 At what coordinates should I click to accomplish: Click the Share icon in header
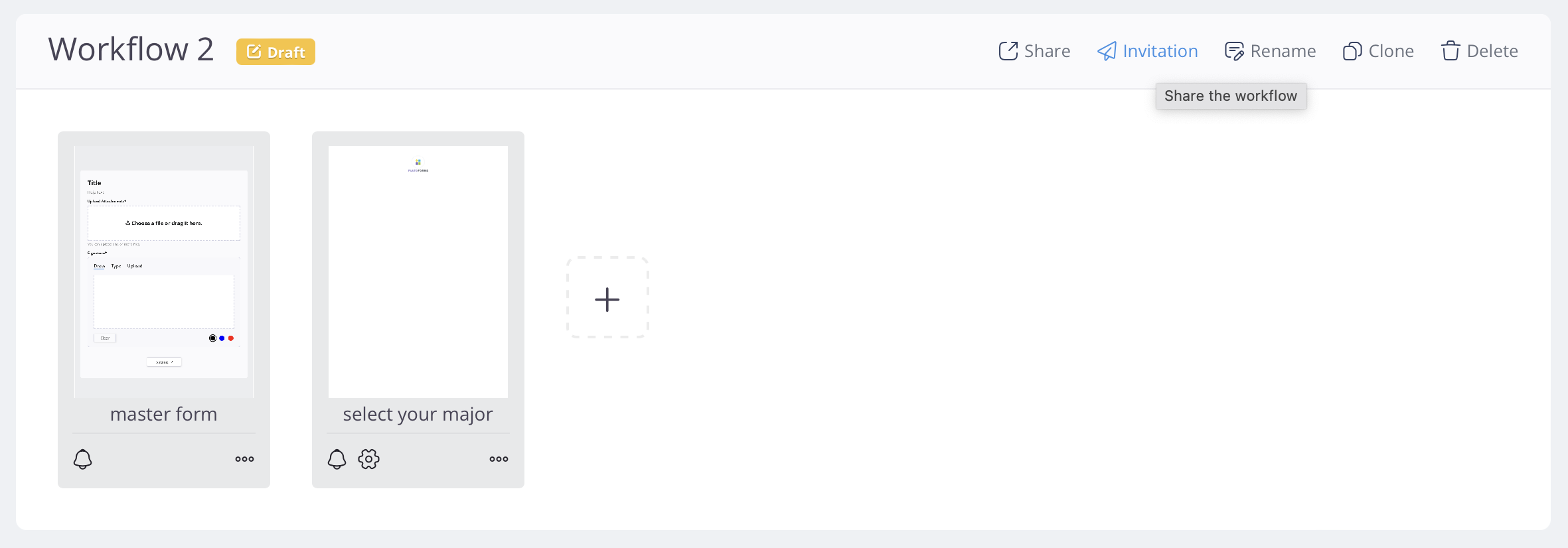click(1008, 51)
